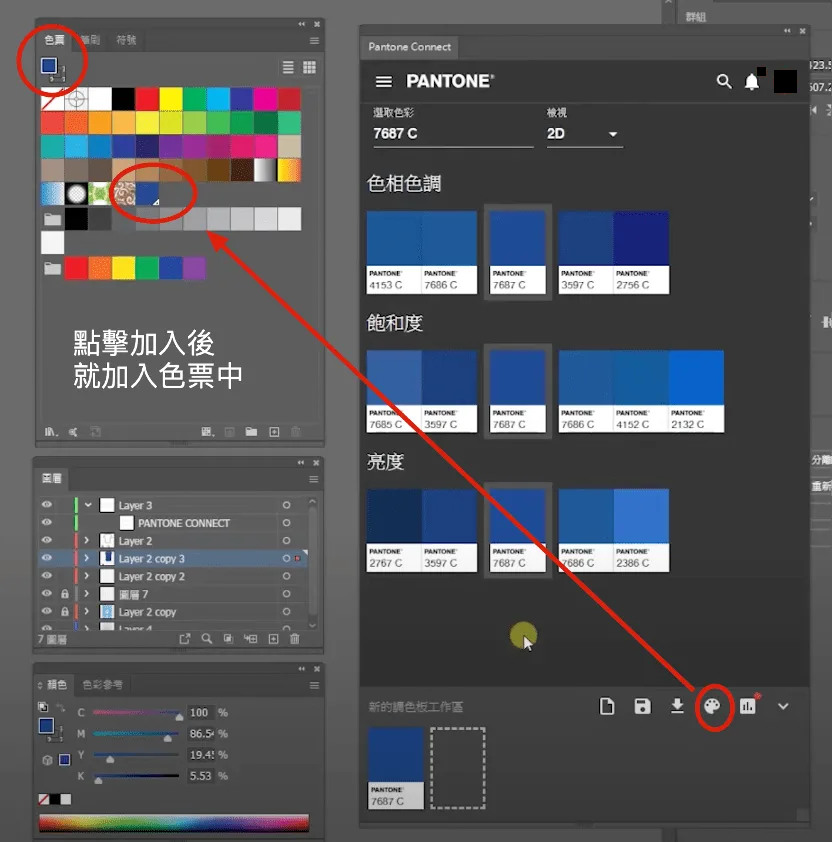Select PANTONE 2767 C color card

point(394,530)
